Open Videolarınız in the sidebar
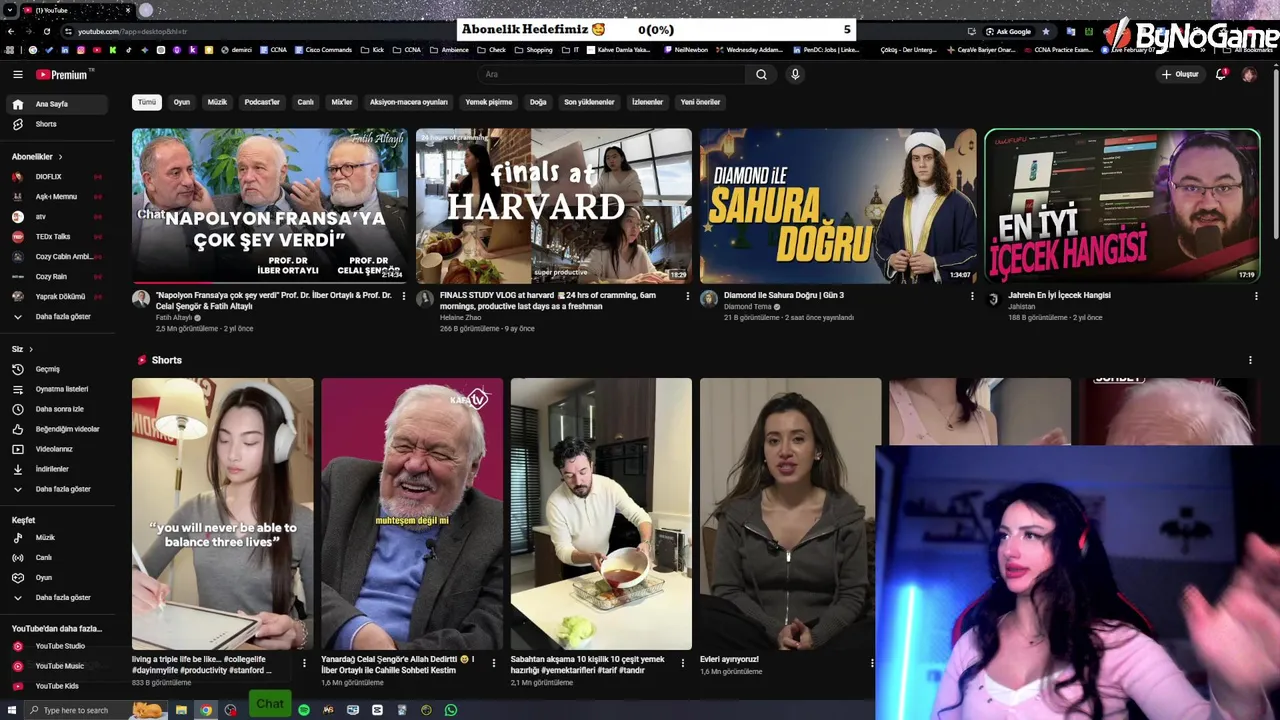Viewport: 1280px width, 720px height. 57,449
